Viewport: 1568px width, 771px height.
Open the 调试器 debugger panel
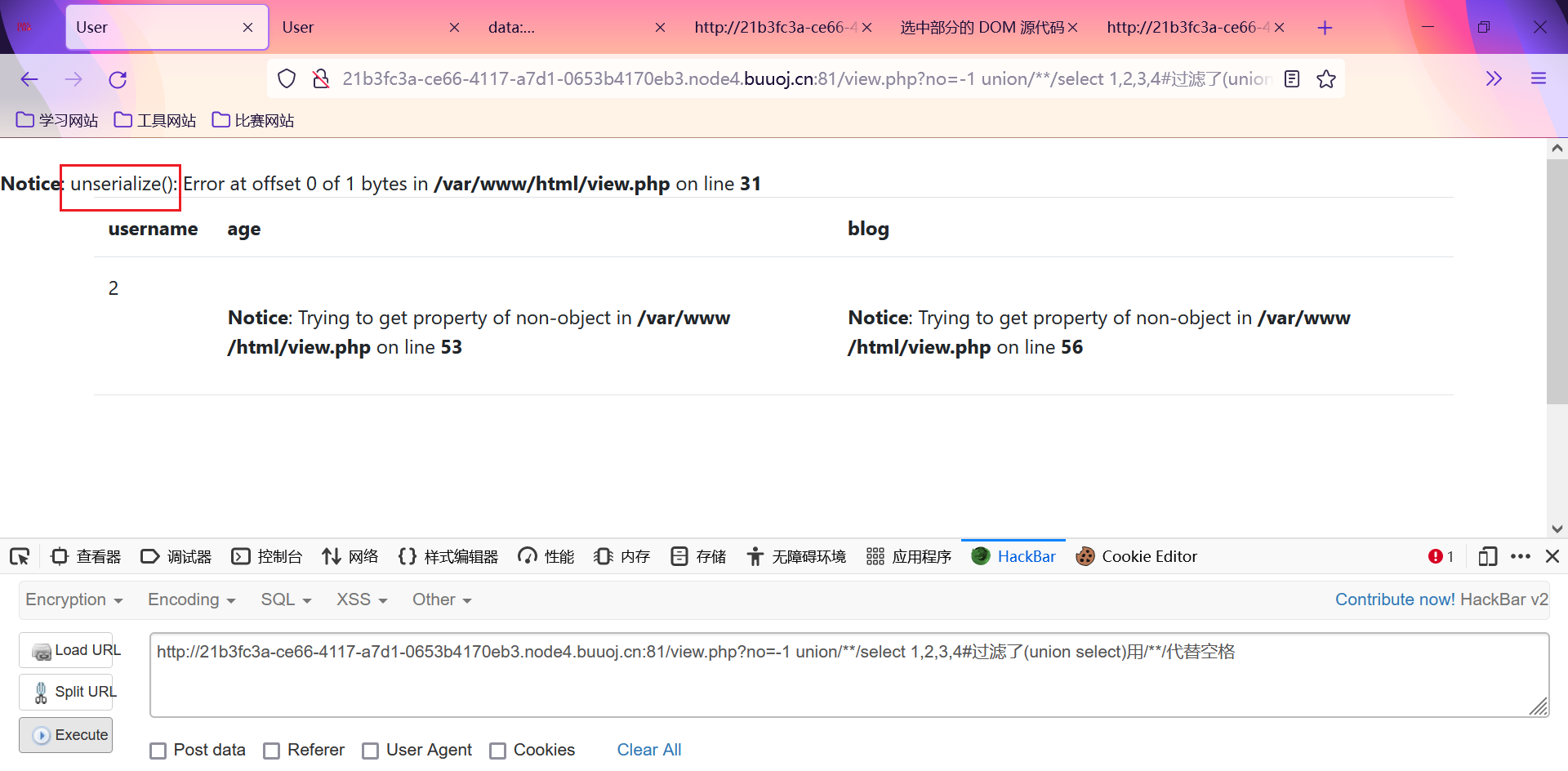[x=176, y=557]
